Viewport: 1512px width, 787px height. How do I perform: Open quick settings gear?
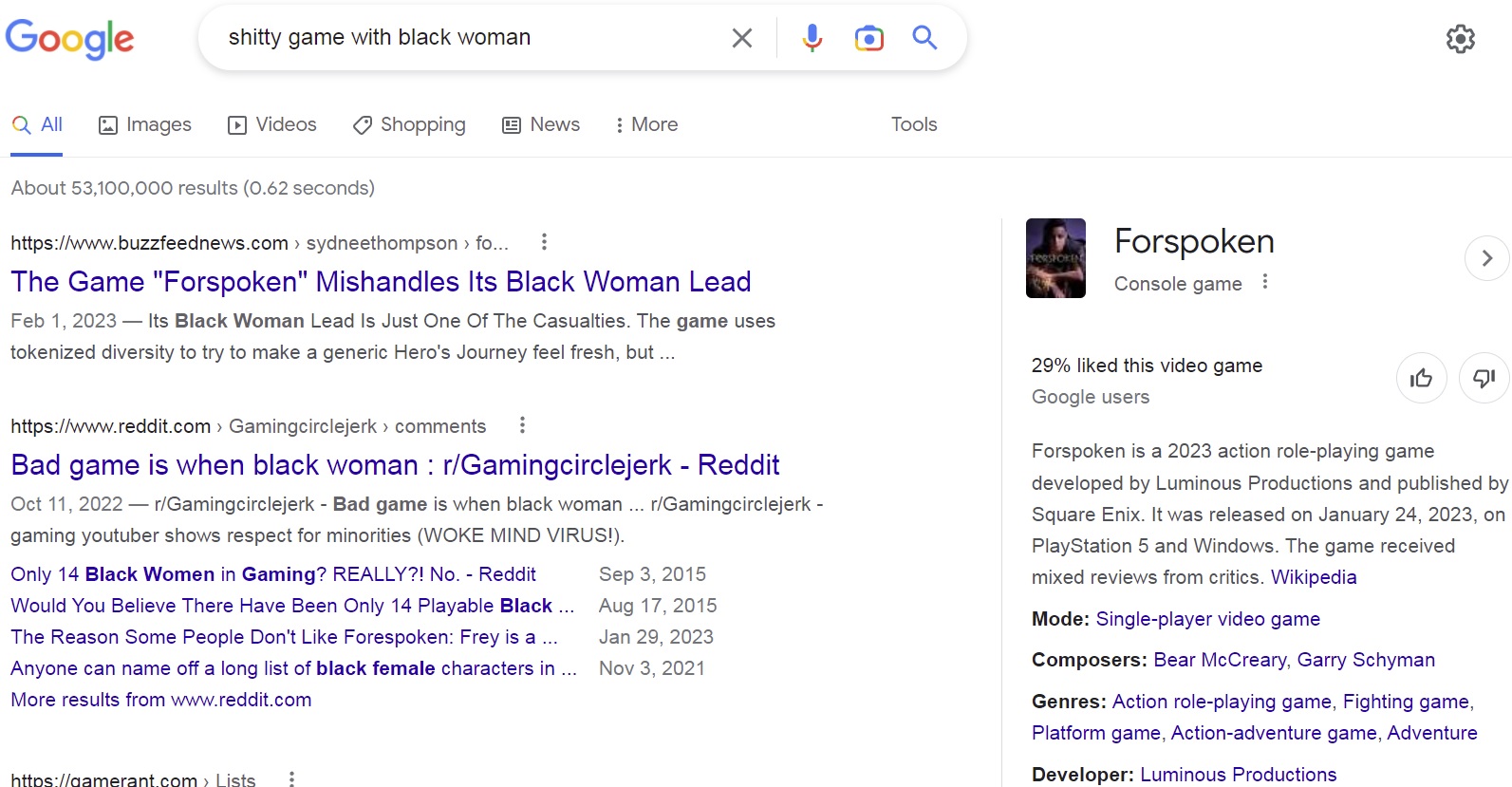1460,39
